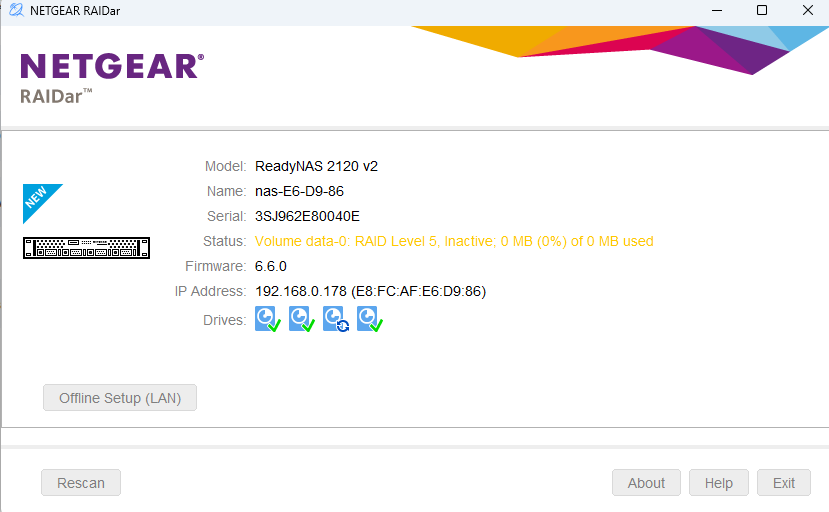Exit the RAIDar application
Image resolution: width=829 pixels, height=512 pixels.
[784, 482]
